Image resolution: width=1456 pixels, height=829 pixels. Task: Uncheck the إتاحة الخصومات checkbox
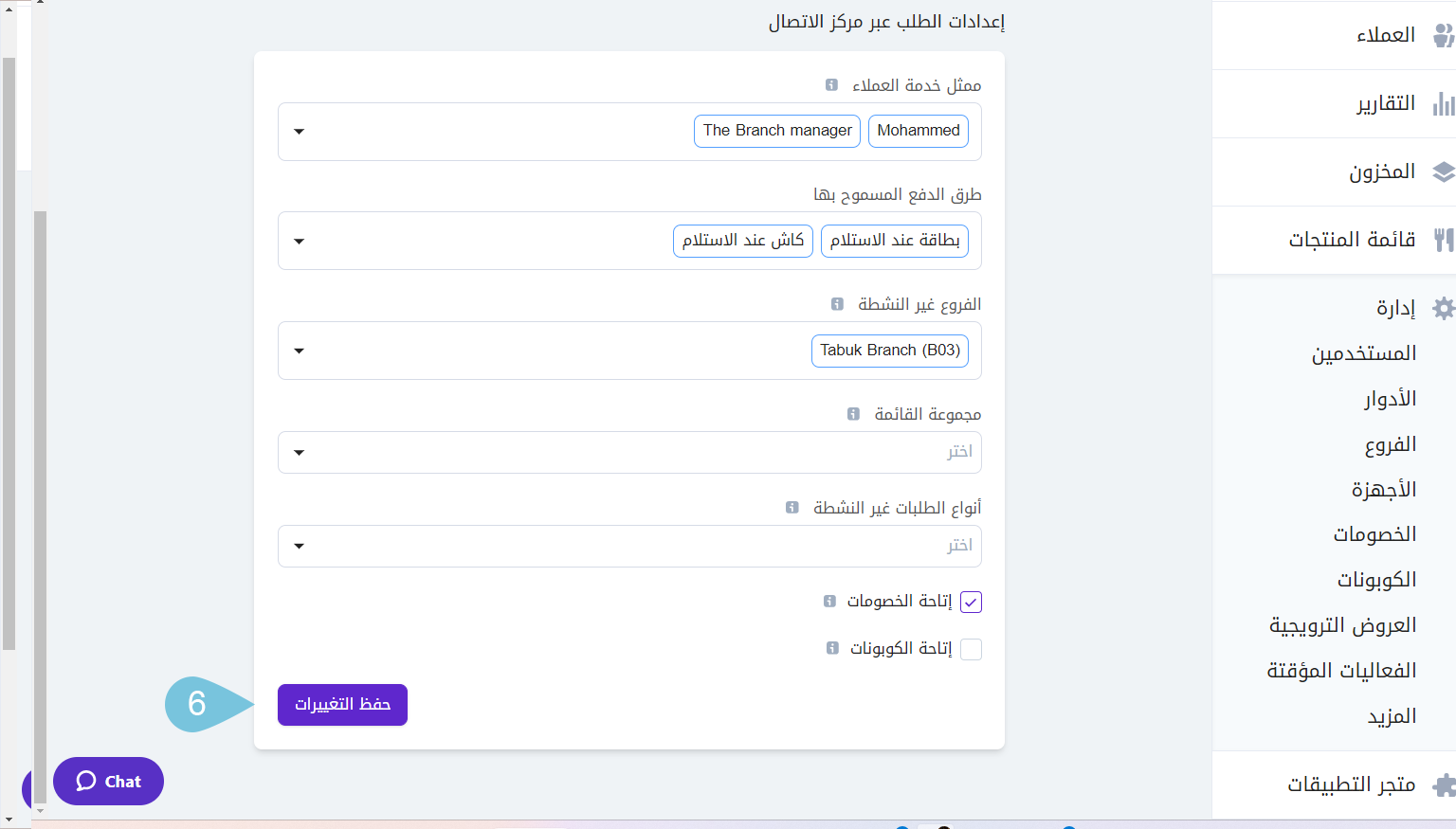[x=970, y=602]
